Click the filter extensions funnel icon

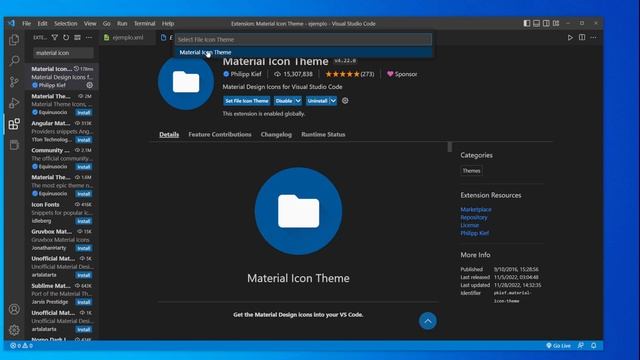(x=55, y=38)
